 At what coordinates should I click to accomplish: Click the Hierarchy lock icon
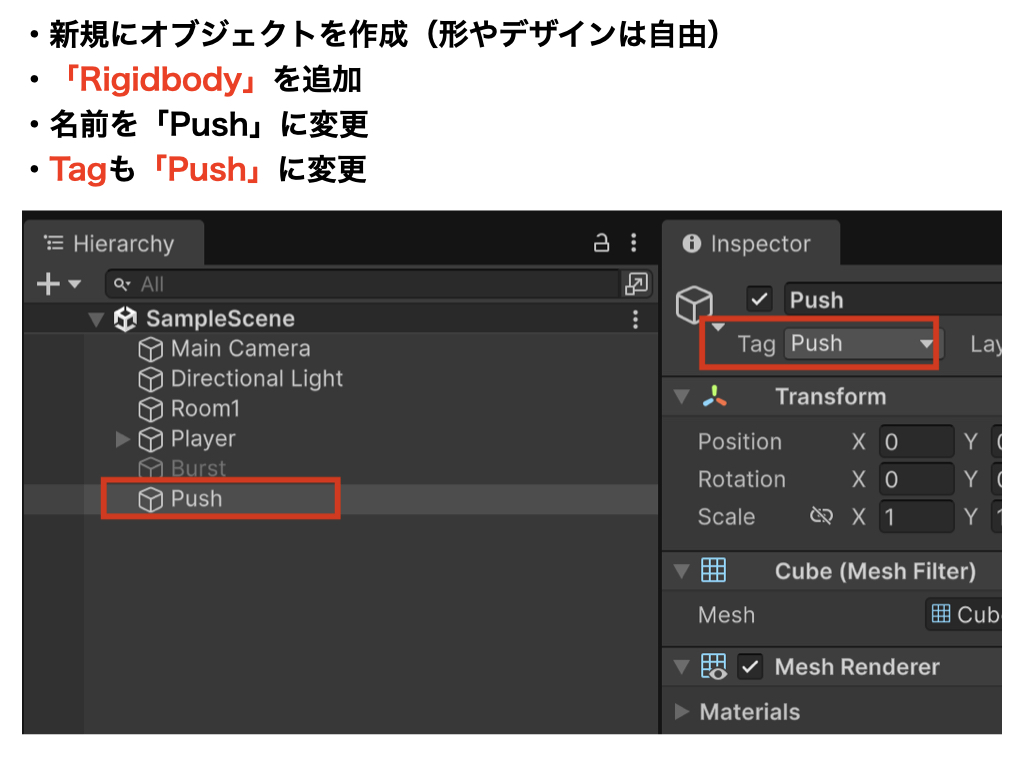click(x=601, y=243)
